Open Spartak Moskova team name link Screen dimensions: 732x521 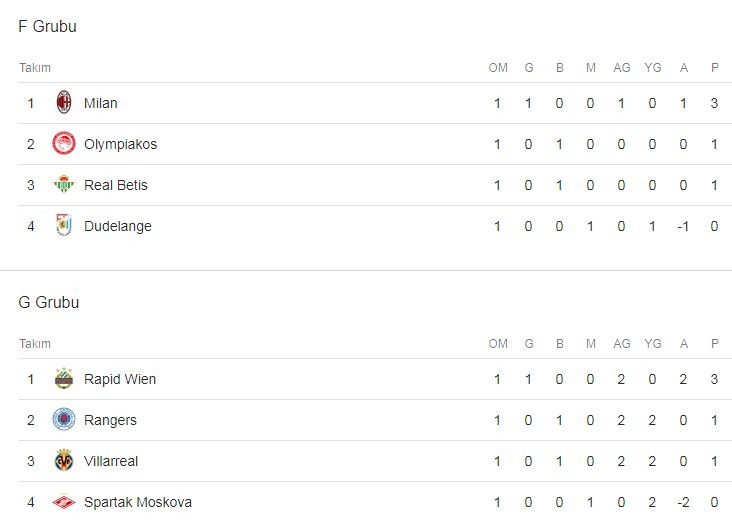(138, 502)
